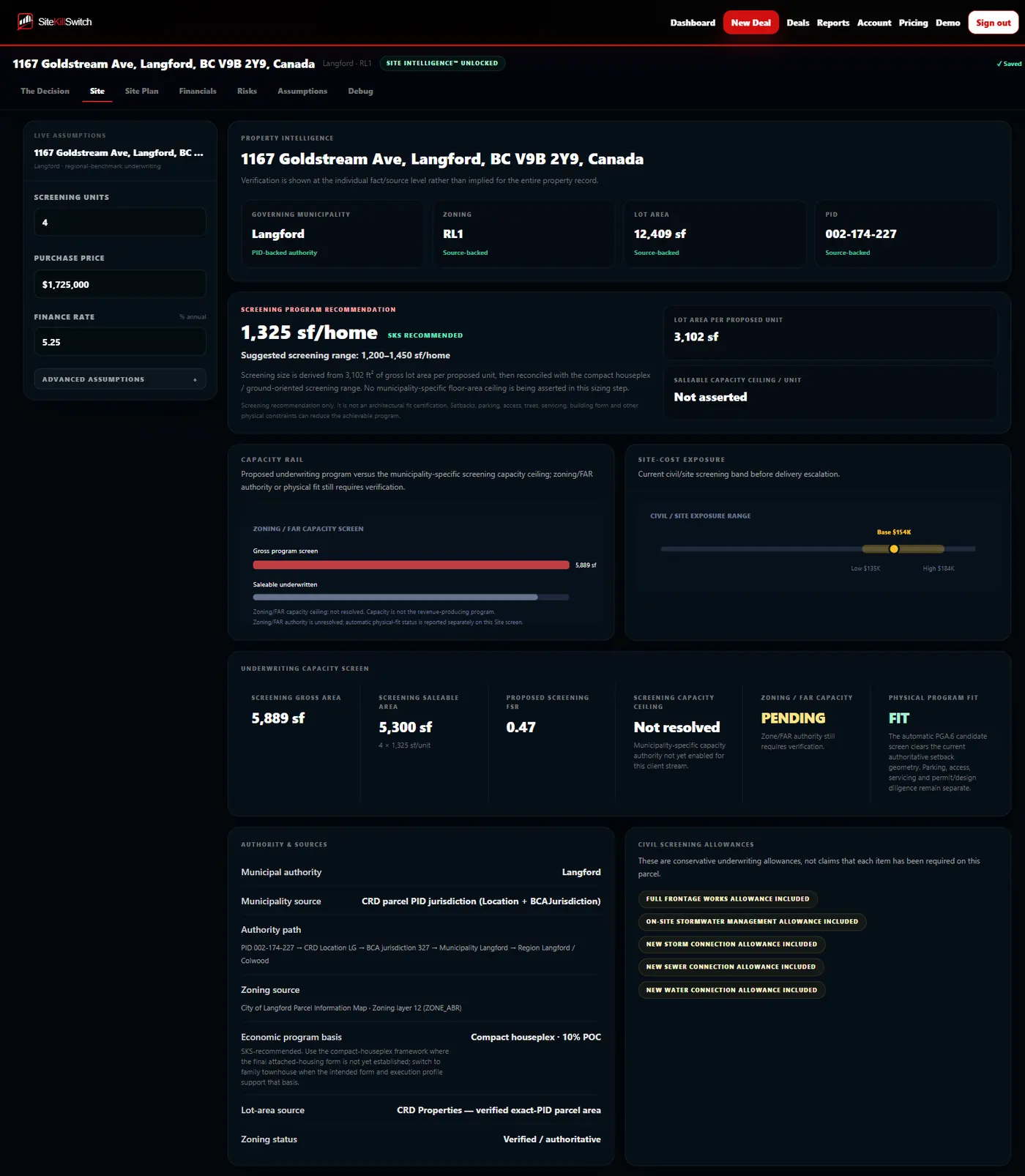1025x1176 pixels.
Task: Open the Account page
Action: click(874, 23)
